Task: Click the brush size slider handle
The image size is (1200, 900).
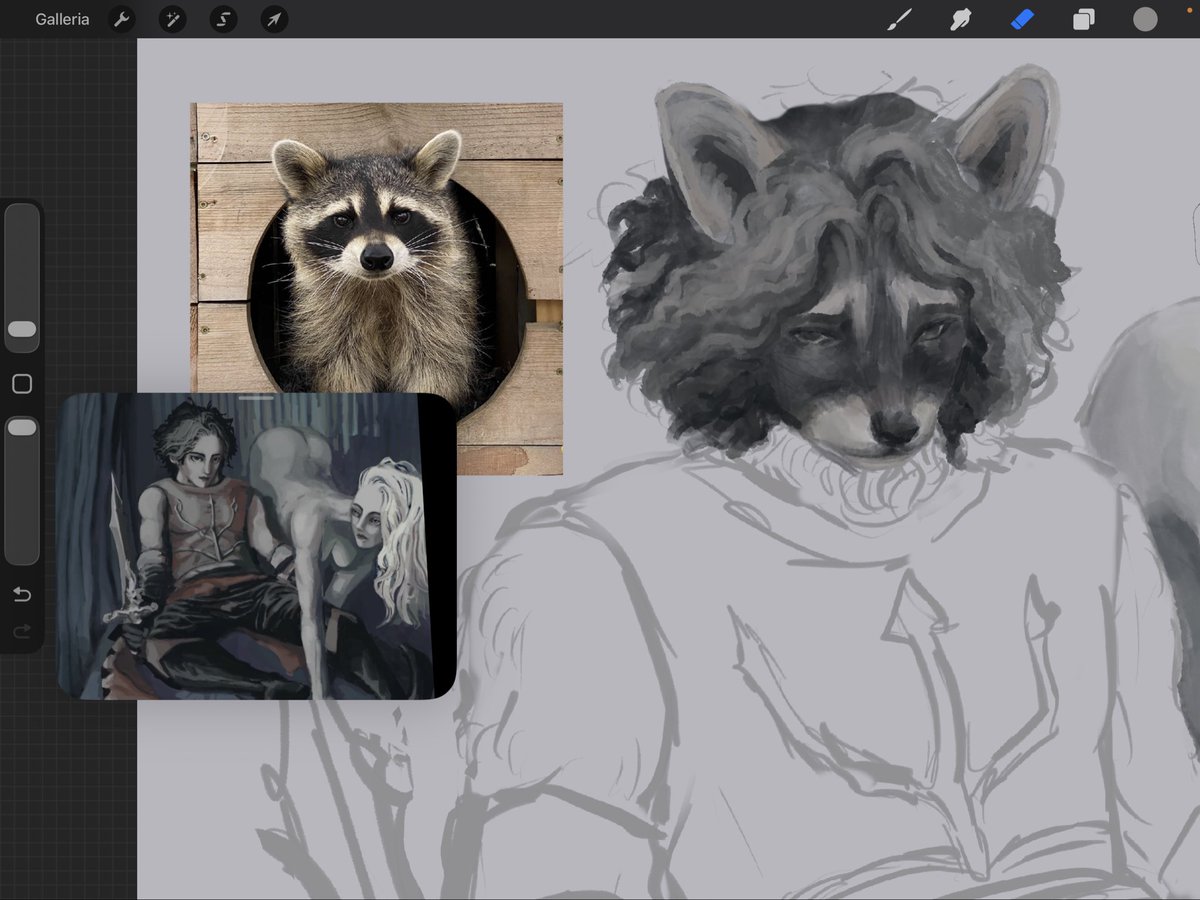Action: 22,329
